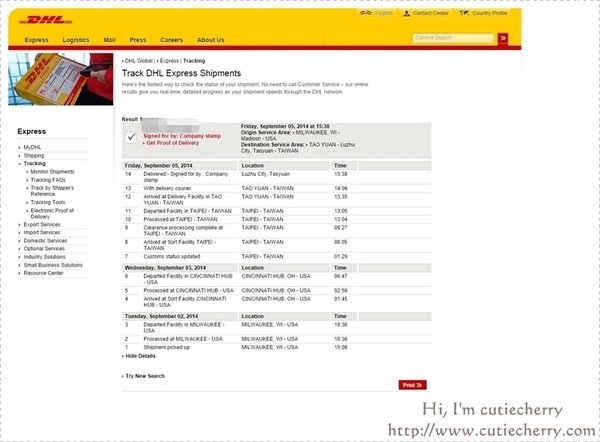This screenshot has width=600, height=442.
Task: Click the Country Profile link text
Action: pyautogui.click(x=490, y=13)
